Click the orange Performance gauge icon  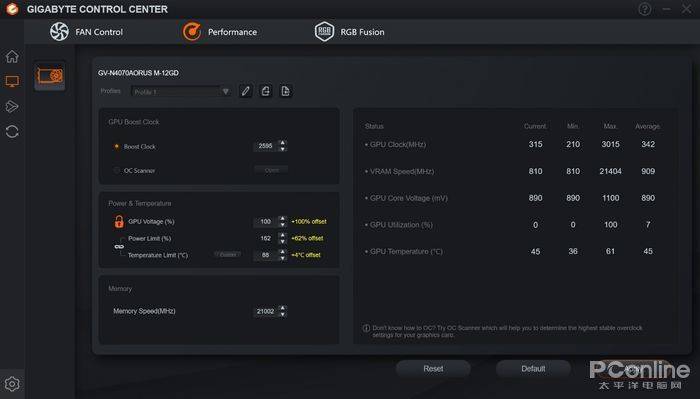click(192, 32)
